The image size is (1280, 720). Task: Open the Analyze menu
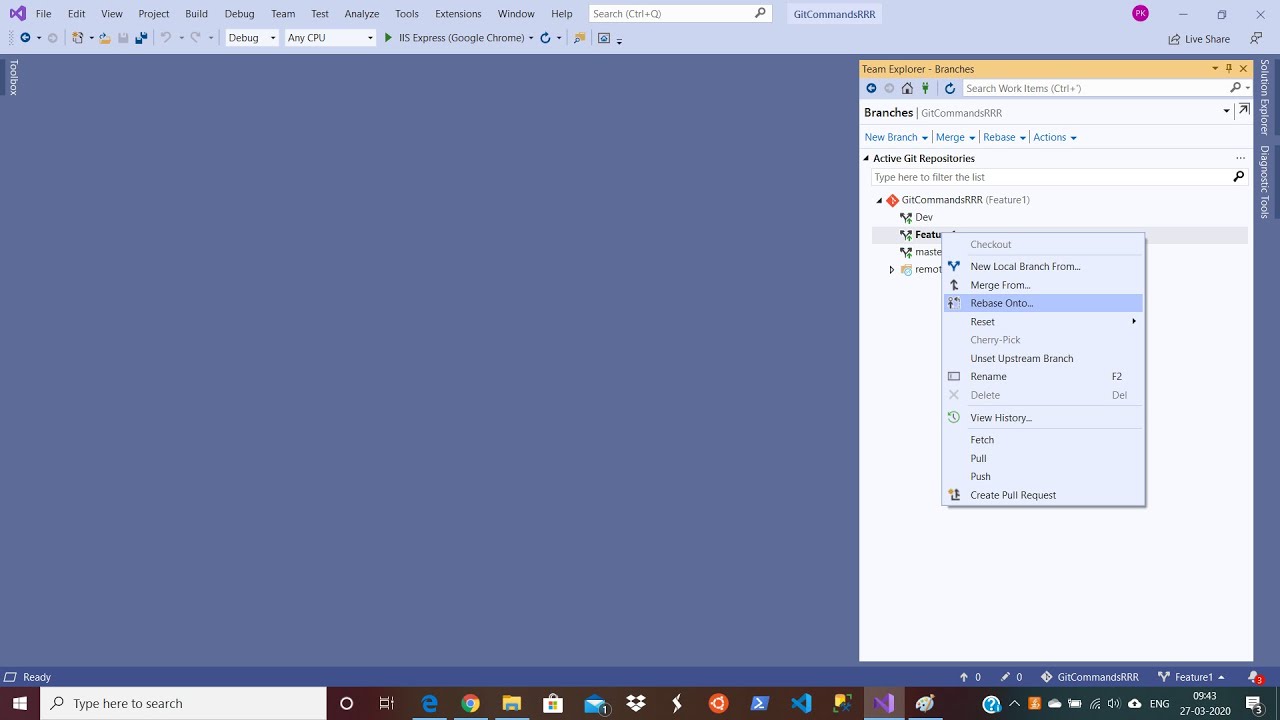[x=361, y=14]
